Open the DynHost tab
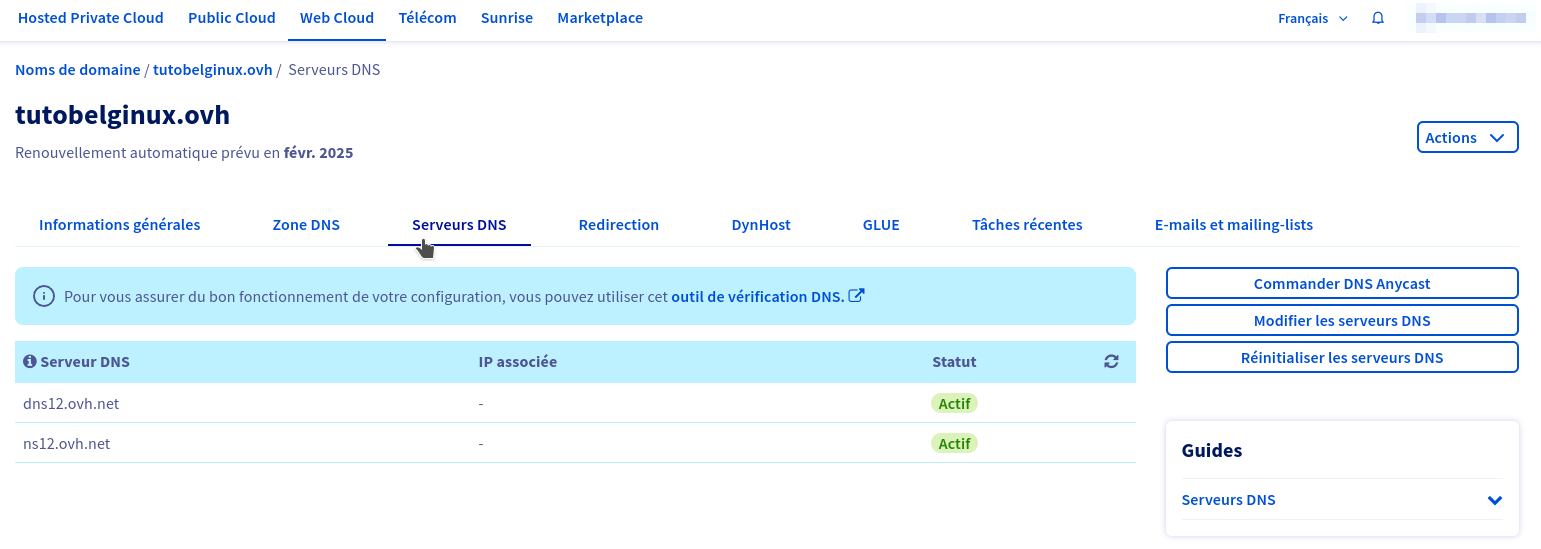Viewport: 1541px width, 549px height. (x=761, y=225)
